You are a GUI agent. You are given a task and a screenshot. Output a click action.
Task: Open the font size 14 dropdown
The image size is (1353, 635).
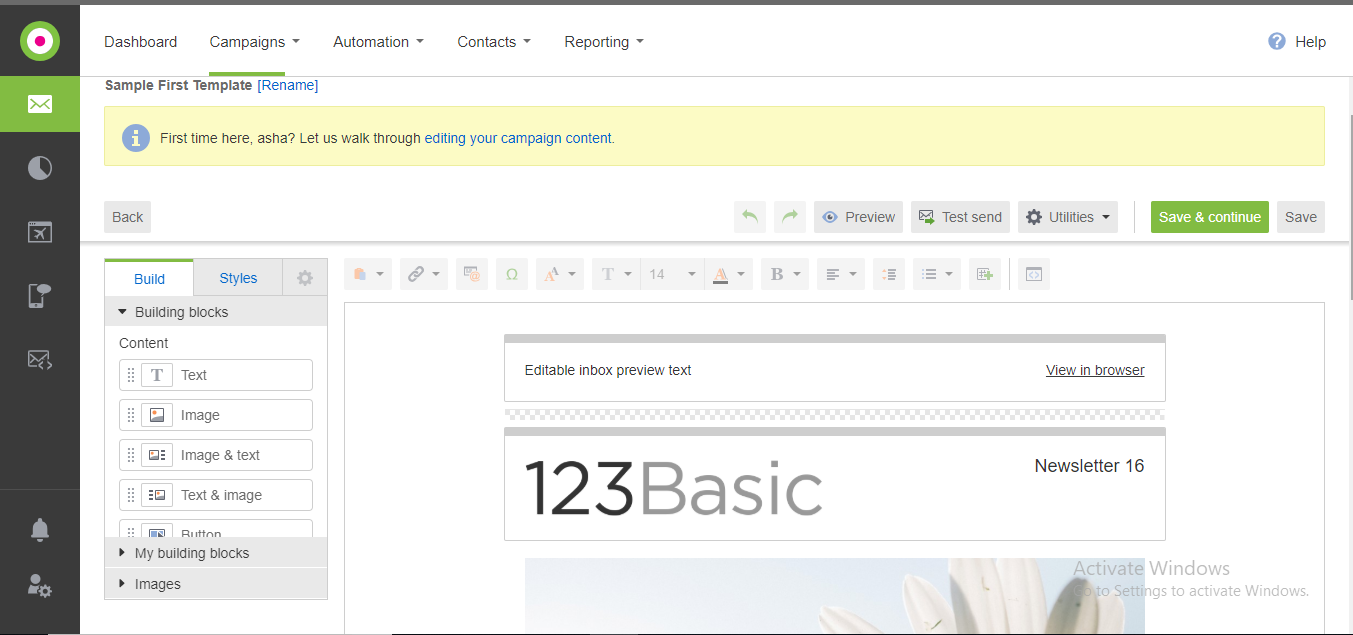(x=671, y=274)
